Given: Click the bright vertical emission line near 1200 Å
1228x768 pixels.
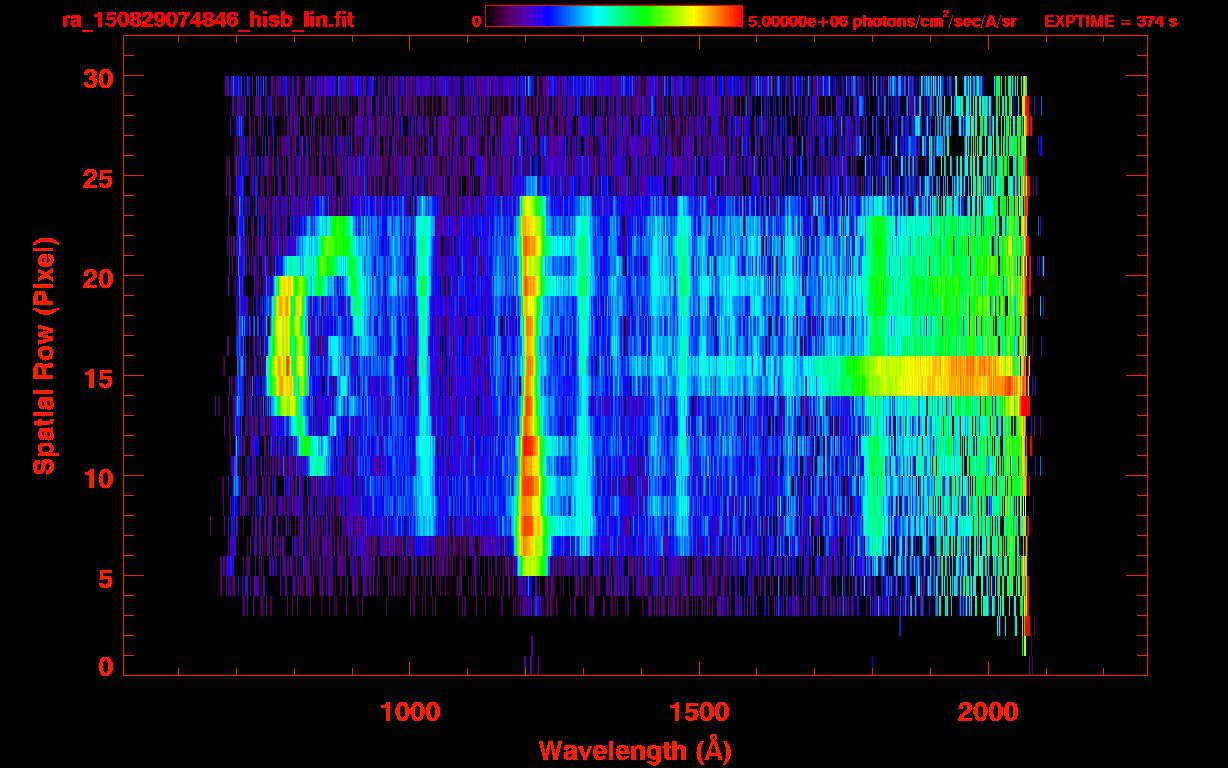Looking at the screenshot, I should (x=531, y=385).
